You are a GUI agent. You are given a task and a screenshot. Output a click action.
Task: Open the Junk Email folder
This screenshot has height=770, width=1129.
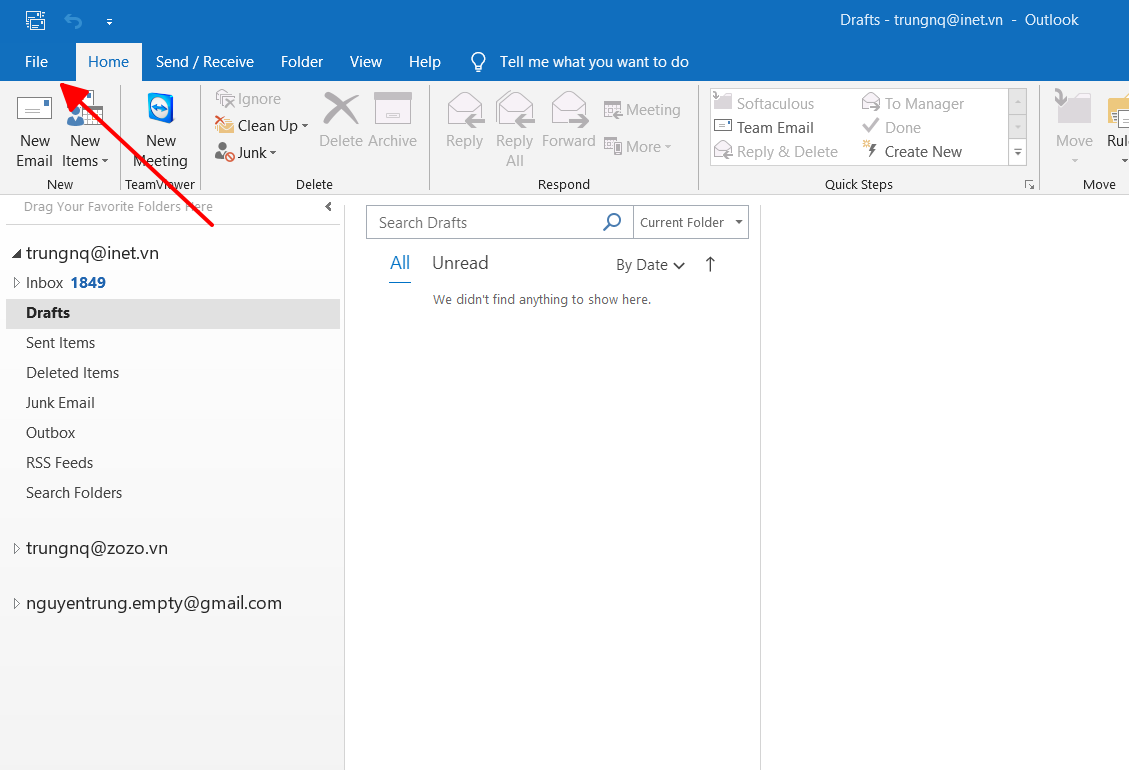click(60, 403)
